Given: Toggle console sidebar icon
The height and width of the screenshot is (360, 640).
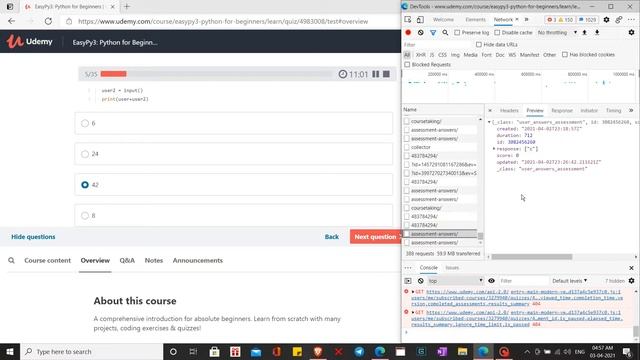Looking at the screenshot, I should point(408,281).
